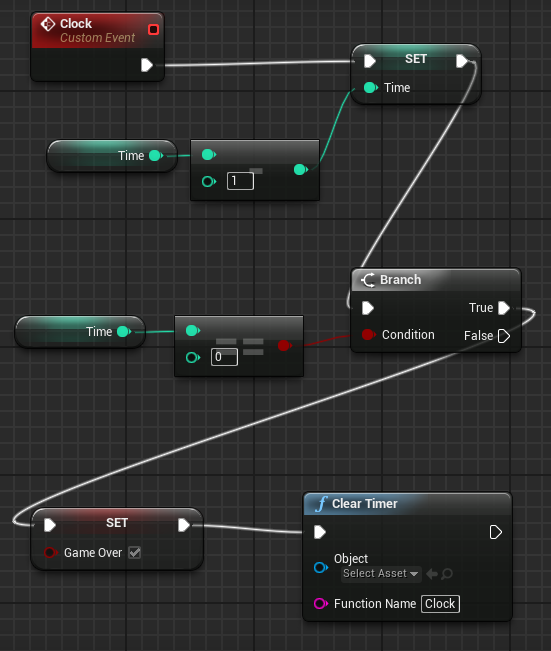This screenshot has height=651, width=551.
Task: Click the output pin of upper Time getter
Action: pos(156,156)
